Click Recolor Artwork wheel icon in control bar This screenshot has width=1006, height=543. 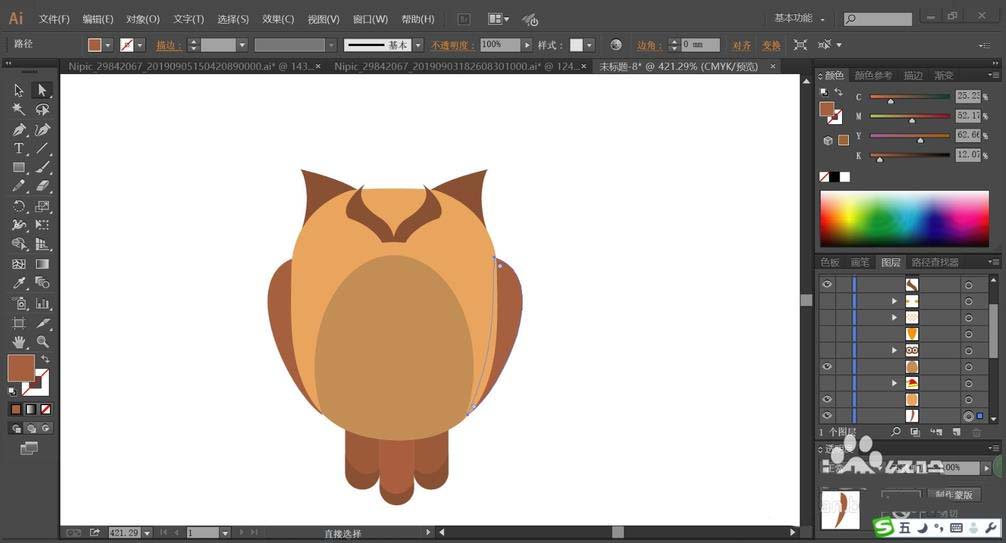[x=616, y=45]
